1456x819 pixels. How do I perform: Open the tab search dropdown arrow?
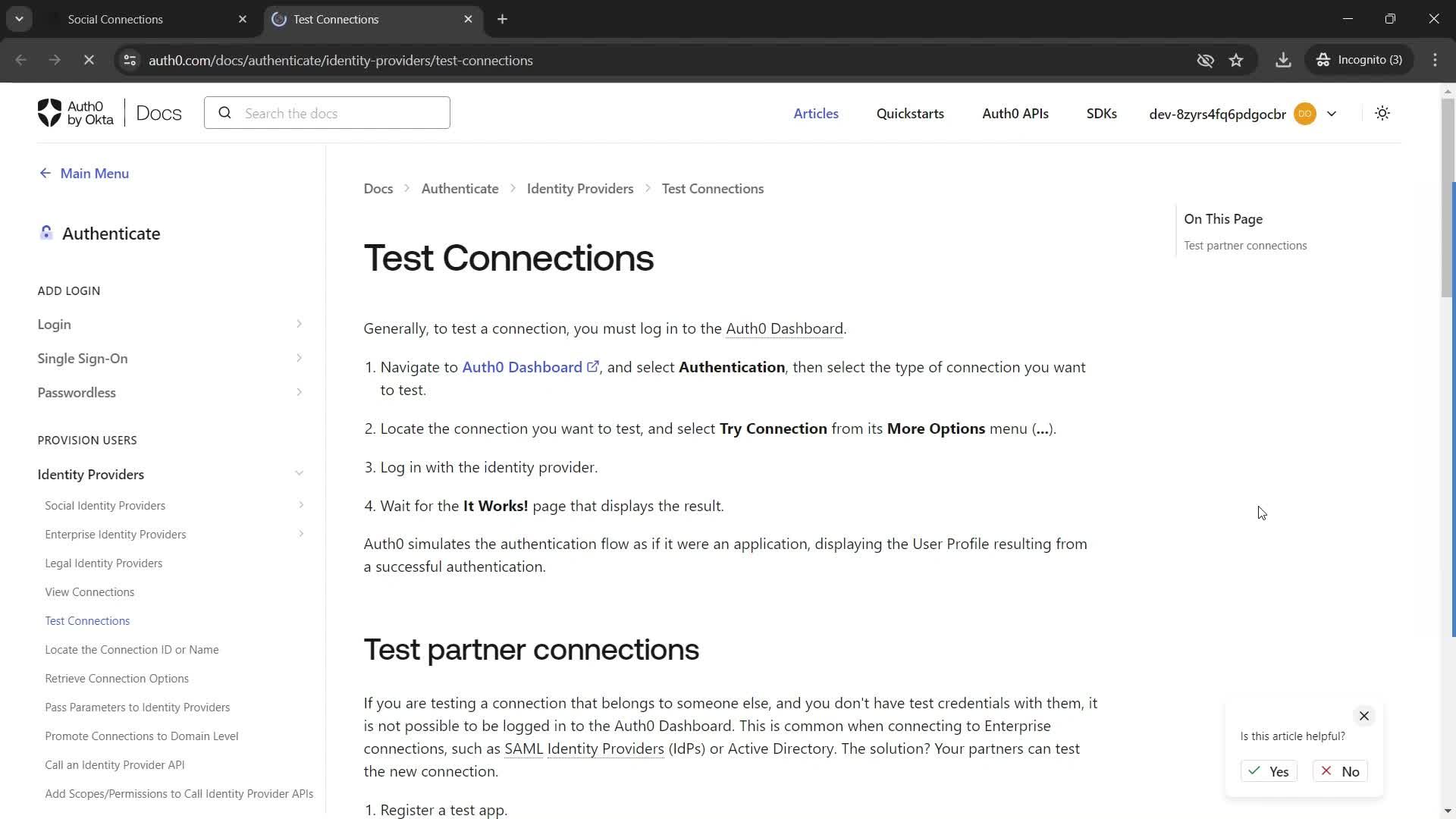[19, 19]
